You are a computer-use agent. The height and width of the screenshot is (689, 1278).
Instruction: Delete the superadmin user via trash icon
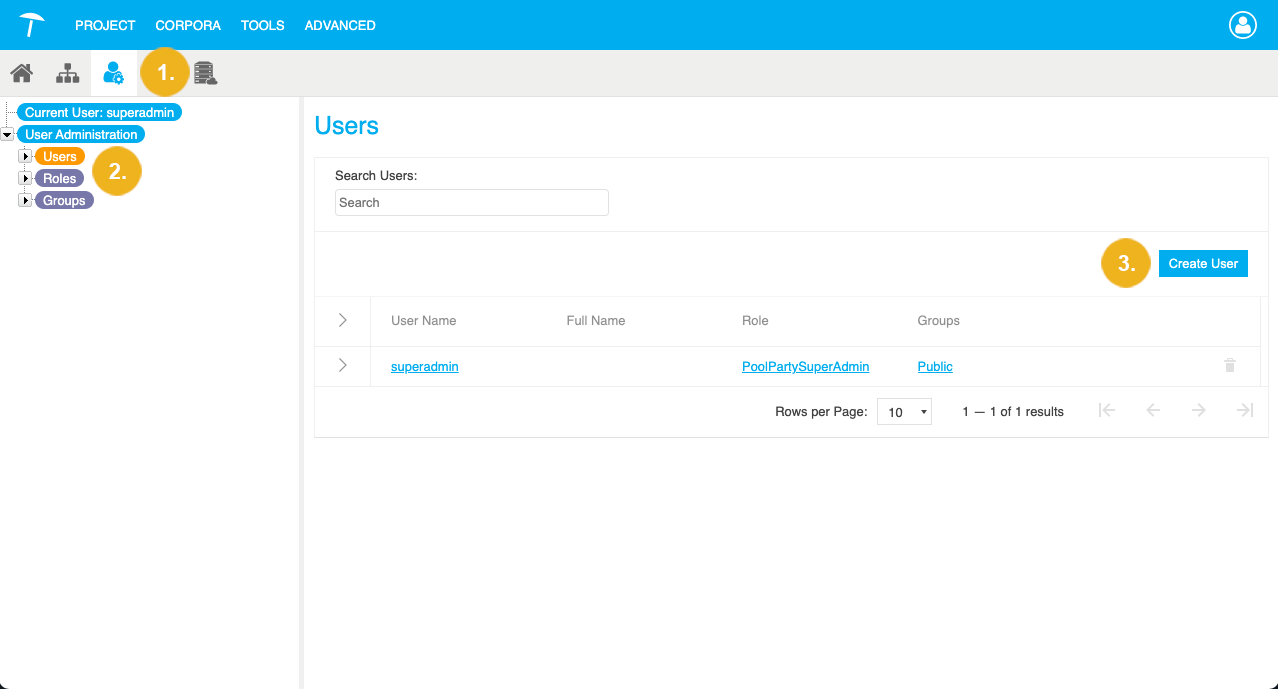point(1229,366)
